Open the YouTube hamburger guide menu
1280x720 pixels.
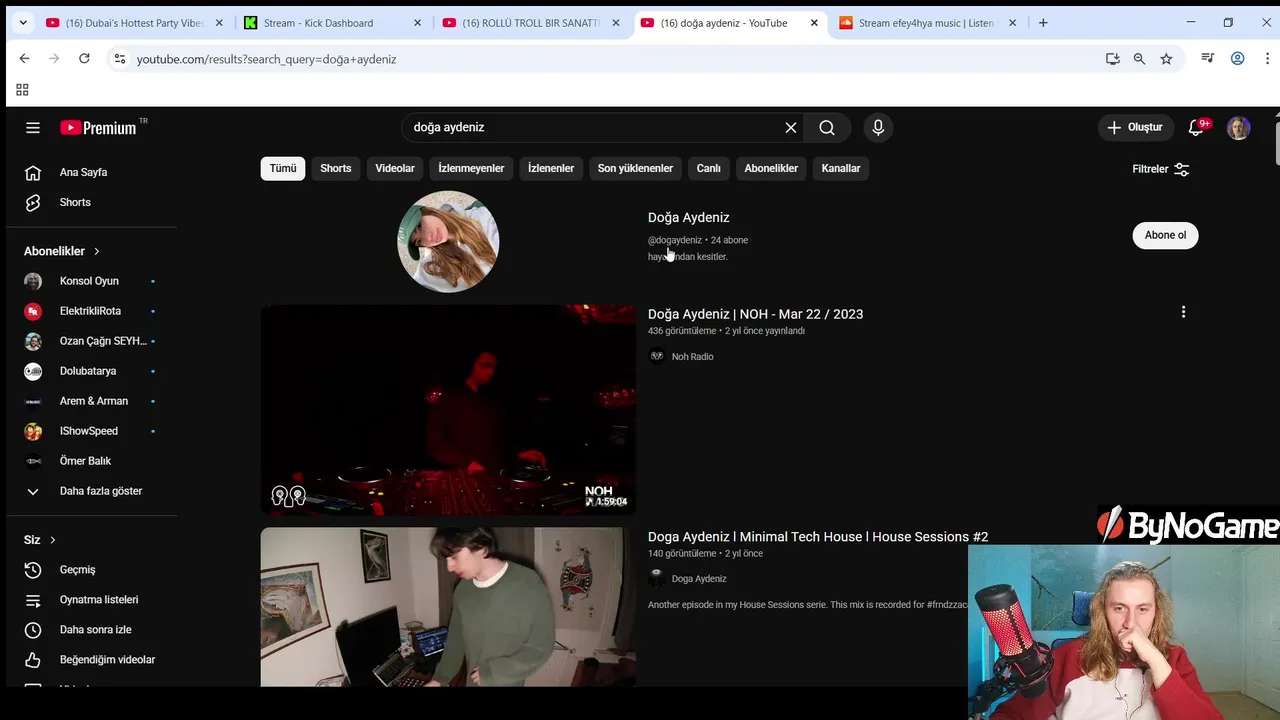pyautogui.click(x=33, y=127)
